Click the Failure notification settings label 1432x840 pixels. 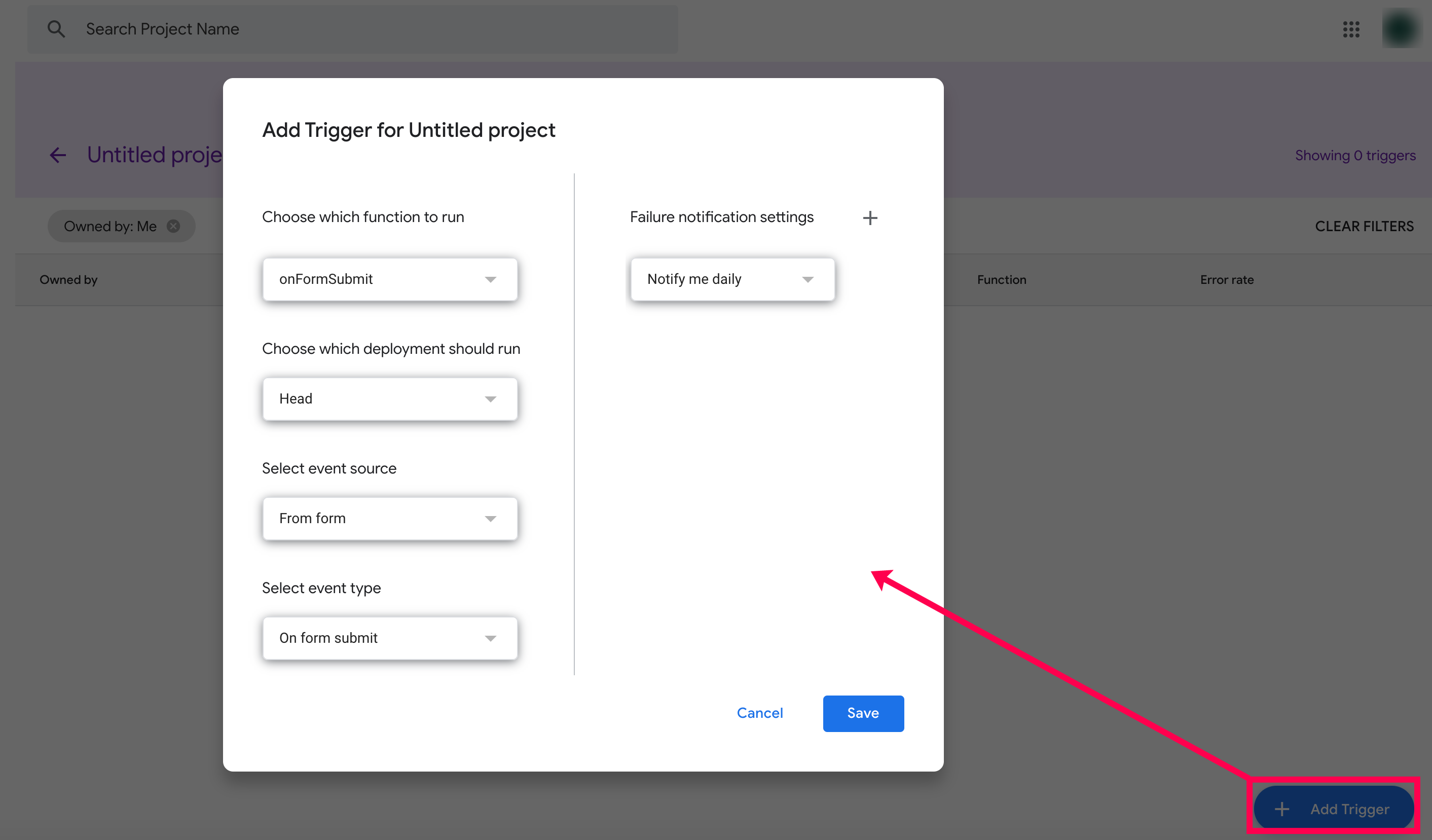pyautogui.click(x=722, y=216)
